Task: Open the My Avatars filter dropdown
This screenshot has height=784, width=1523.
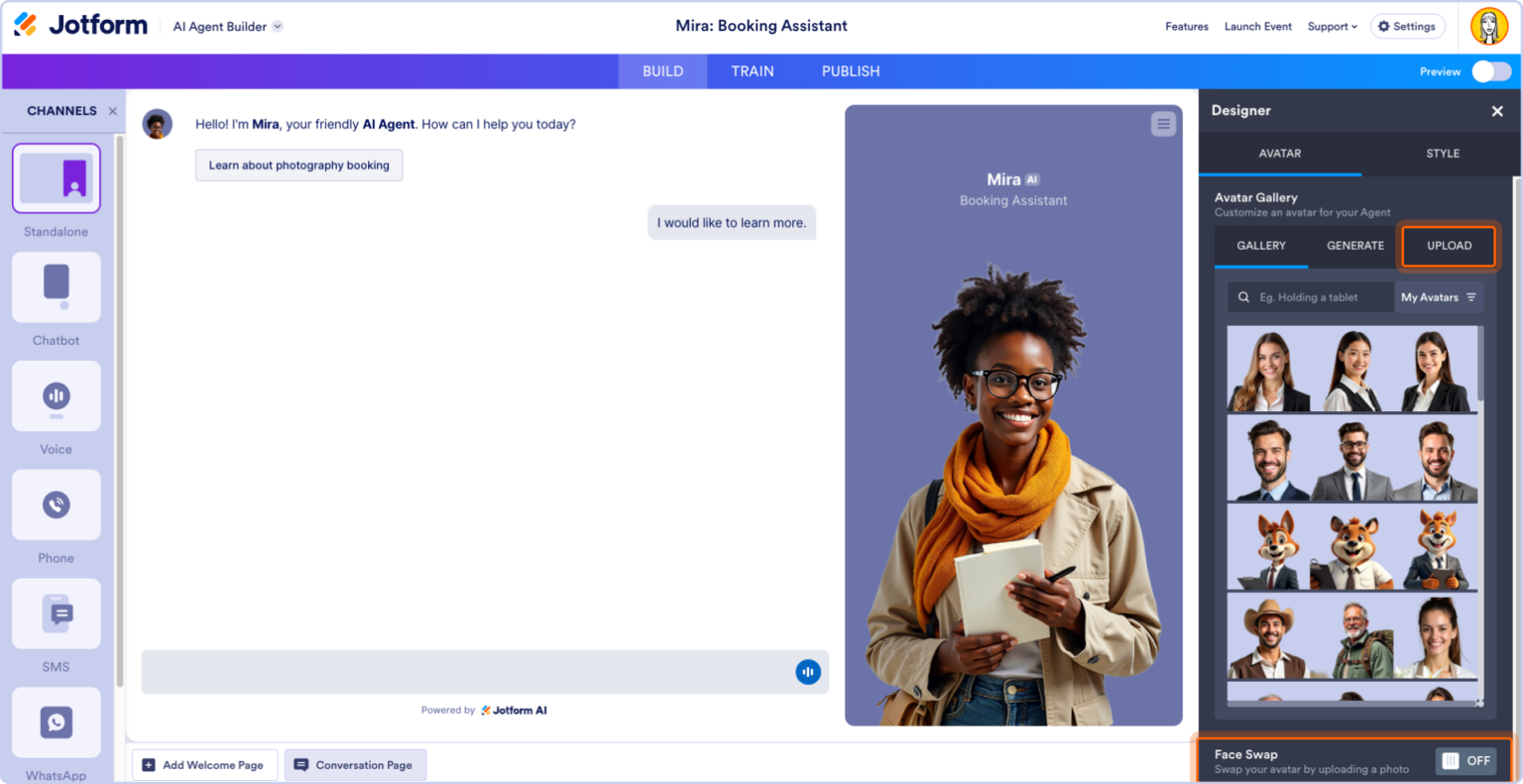Action: pos(1439,296)
